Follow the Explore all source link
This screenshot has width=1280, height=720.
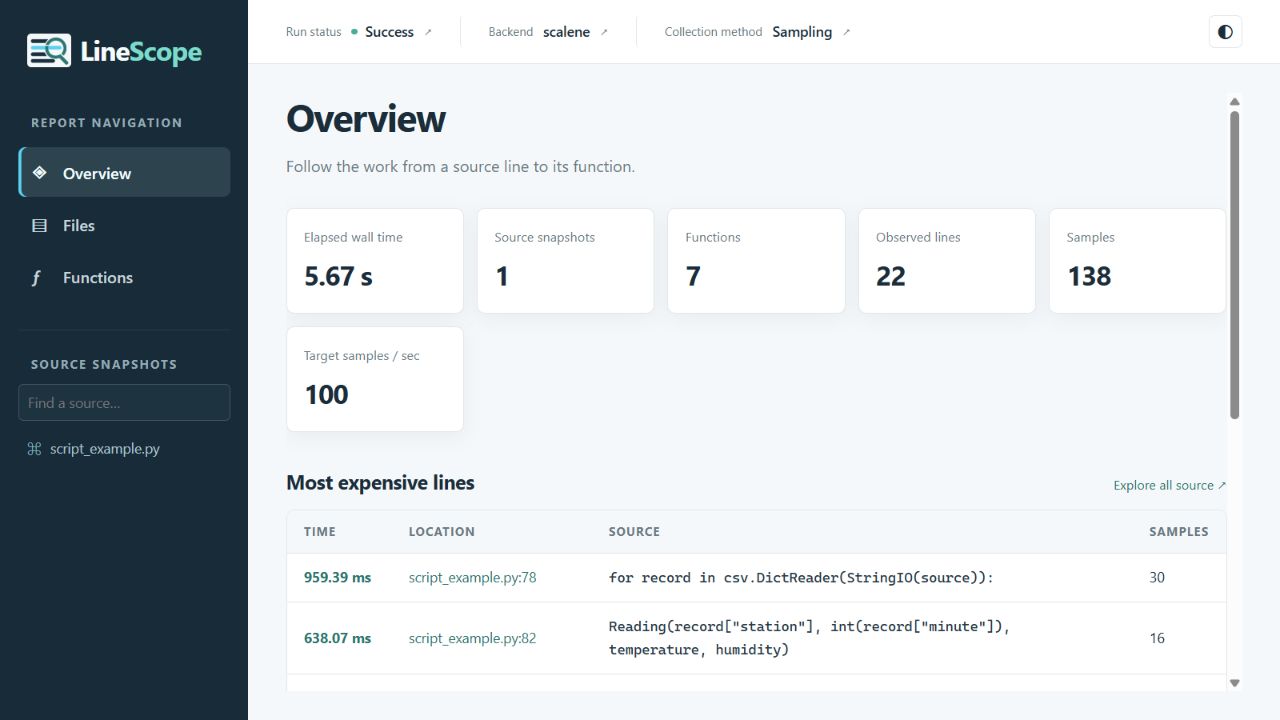pos(1170,485)
